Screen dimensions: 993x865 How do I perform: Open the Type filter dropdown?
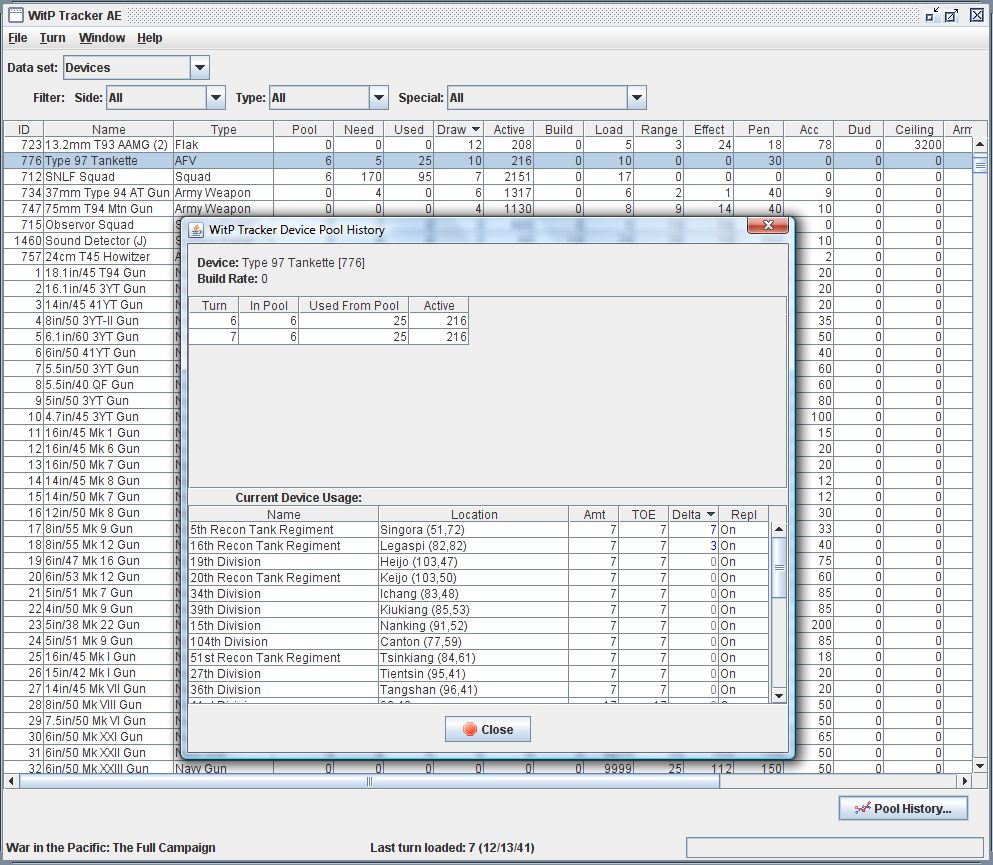click(378, 98)
